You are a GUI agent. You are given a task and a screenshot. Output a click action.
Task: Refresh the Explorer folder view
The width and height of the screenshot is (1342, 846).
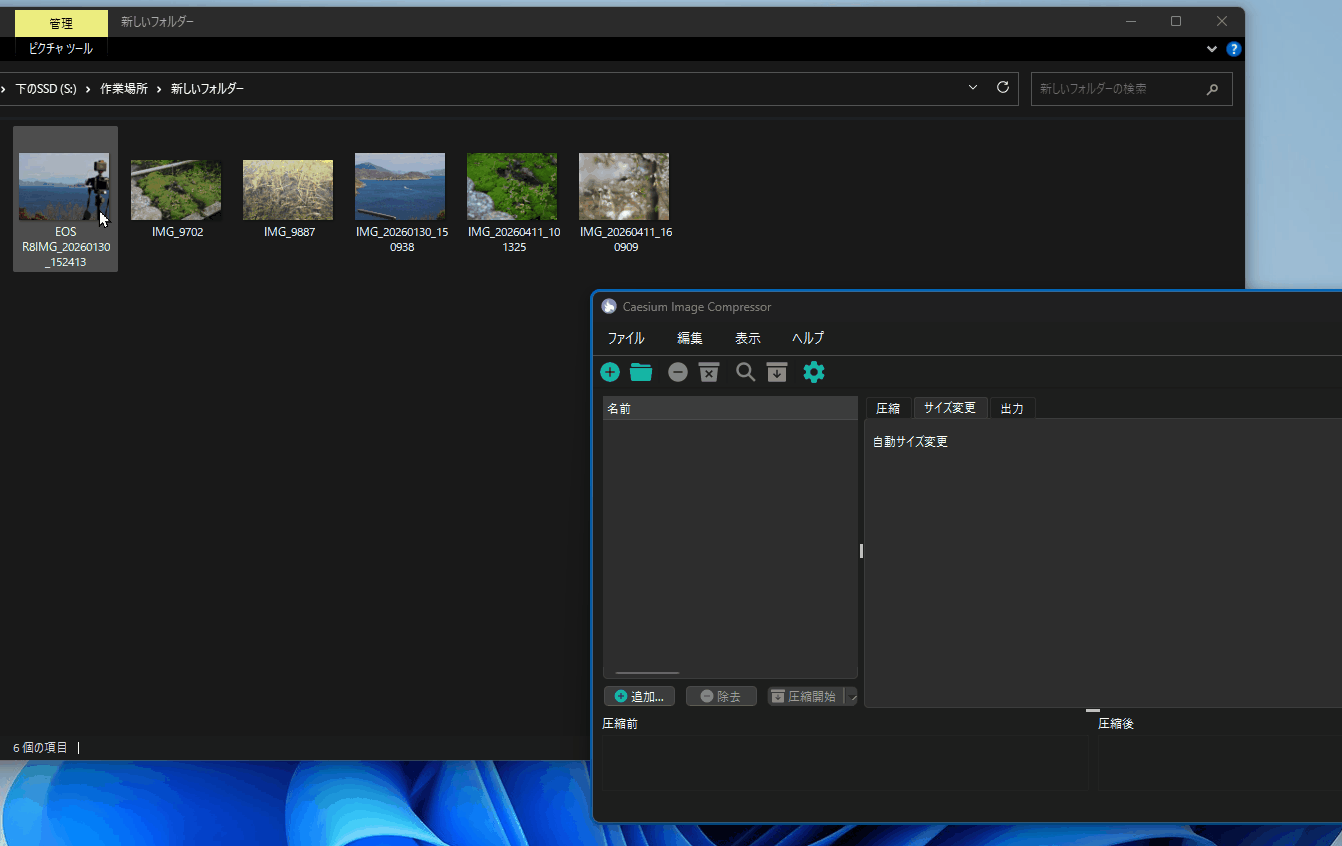(1003, 88)
